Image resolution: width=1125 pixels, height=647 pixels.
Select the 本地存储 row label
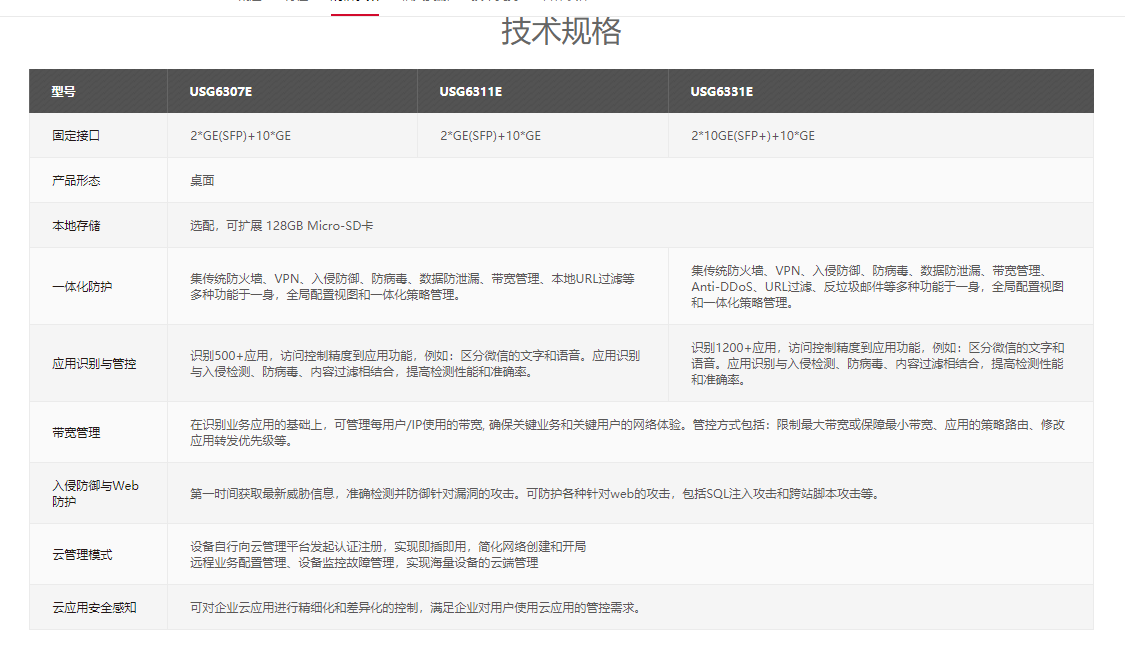click(76, 226)
